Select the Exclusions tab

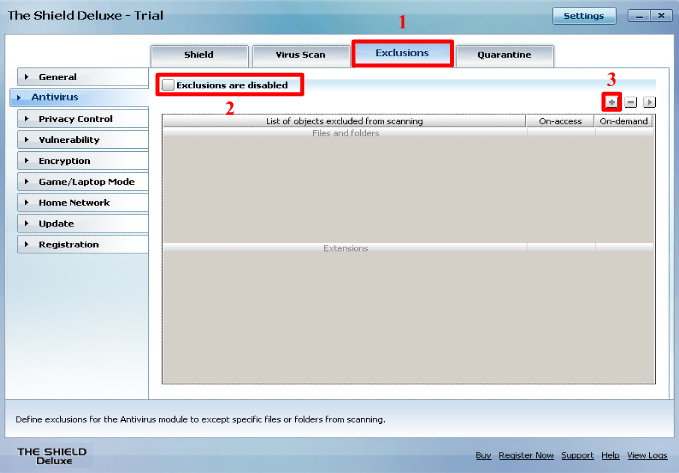(402, 53)
